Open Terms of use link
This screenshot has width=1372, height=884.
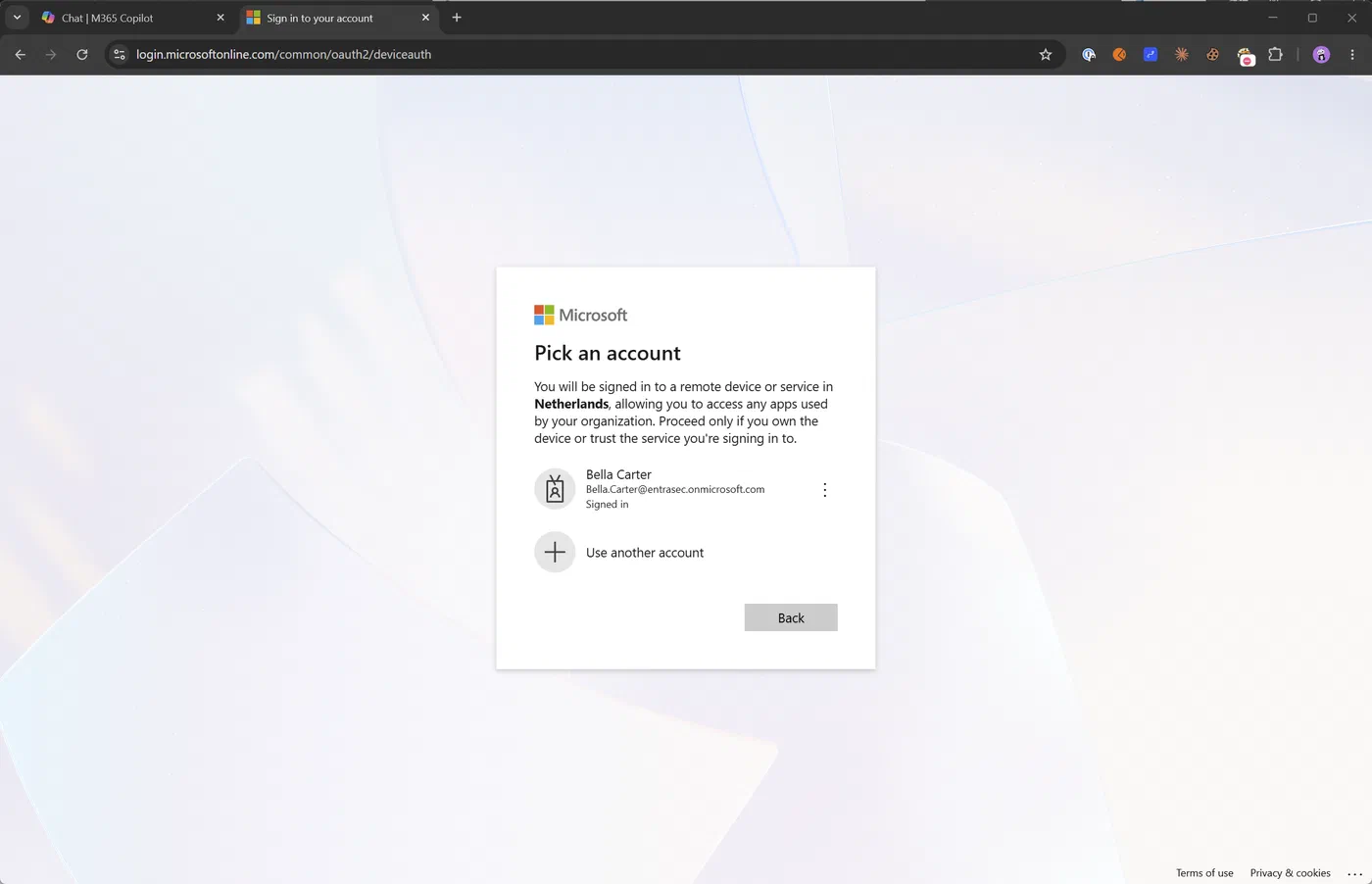click(1204, 872)
